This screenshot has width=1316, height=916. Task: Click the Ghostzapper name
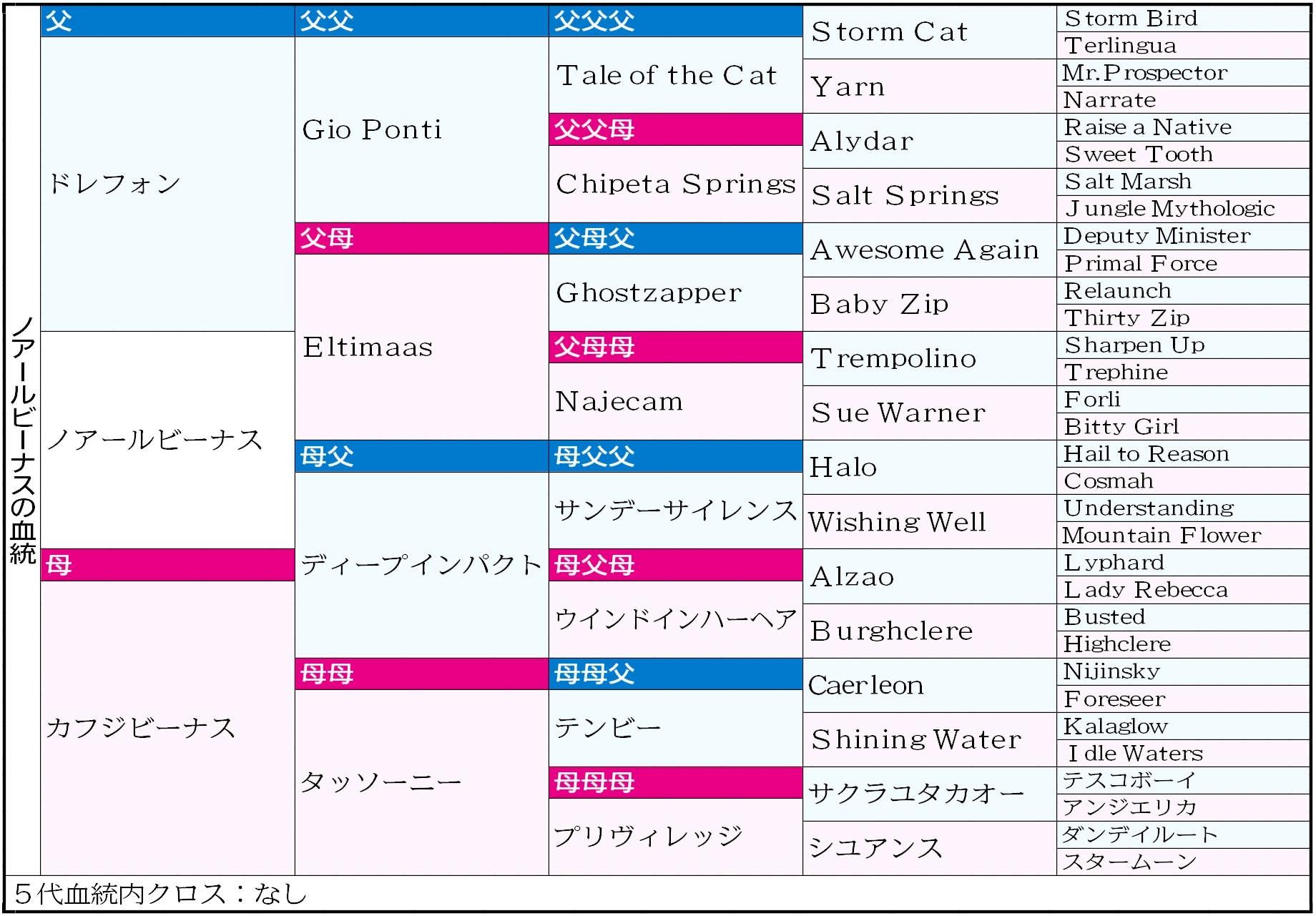tap(649, 292)
